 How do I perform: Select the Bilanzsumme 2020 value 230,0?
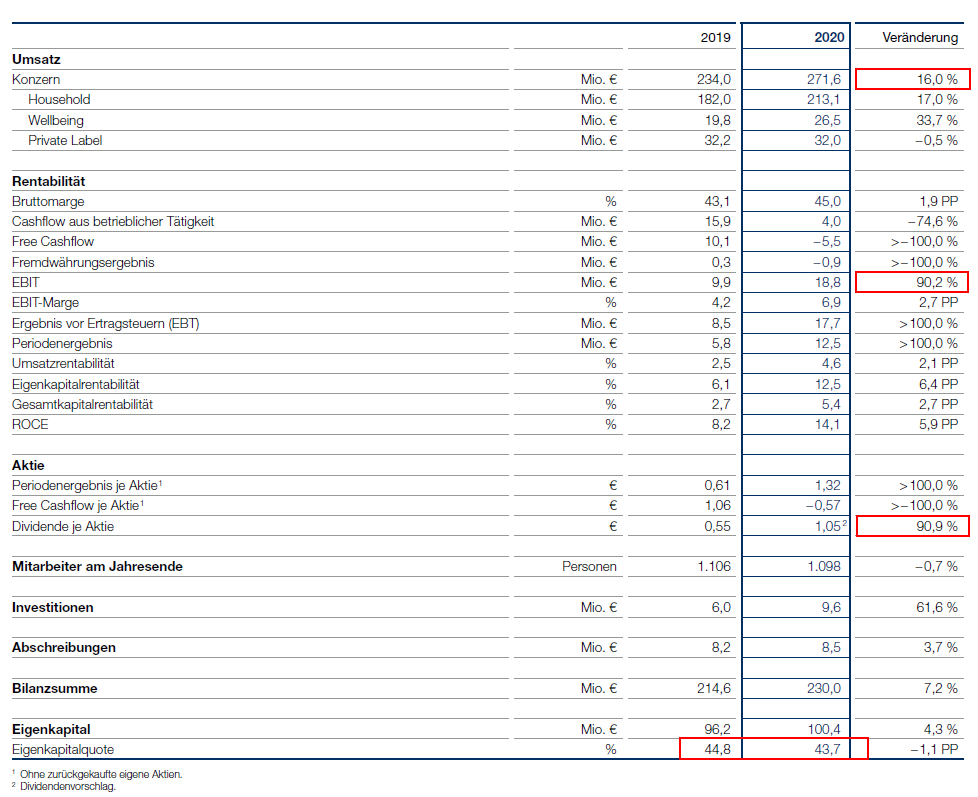pos(828,688)
